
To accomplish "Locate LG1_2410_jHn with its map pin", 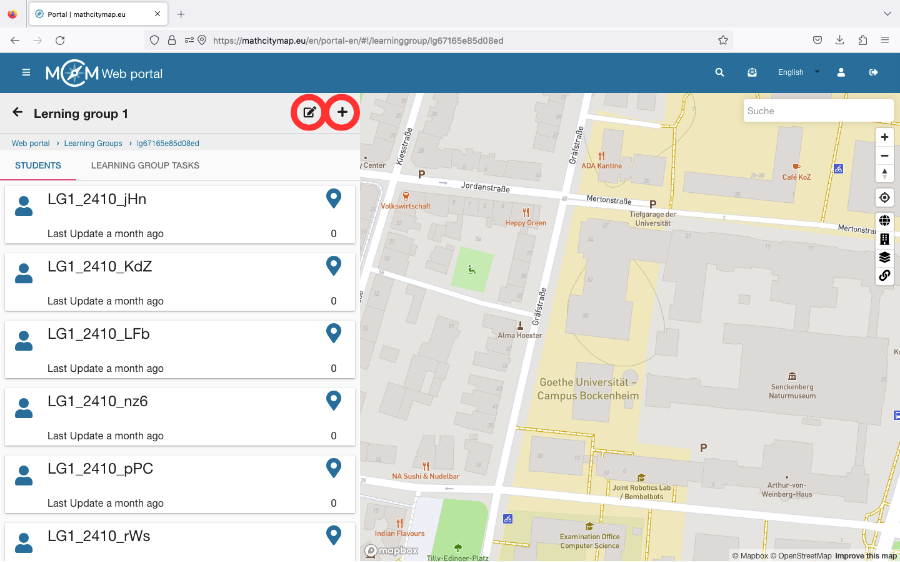I will click(x=334, y=199).
